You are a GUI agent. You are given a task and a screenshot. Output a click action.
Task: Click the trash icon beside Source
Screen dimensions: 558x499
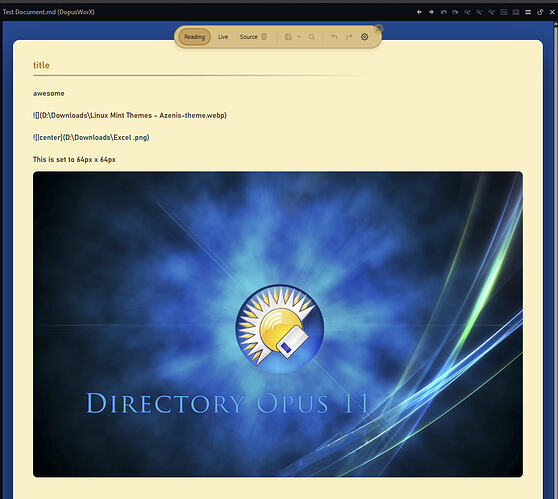[264, 37]
